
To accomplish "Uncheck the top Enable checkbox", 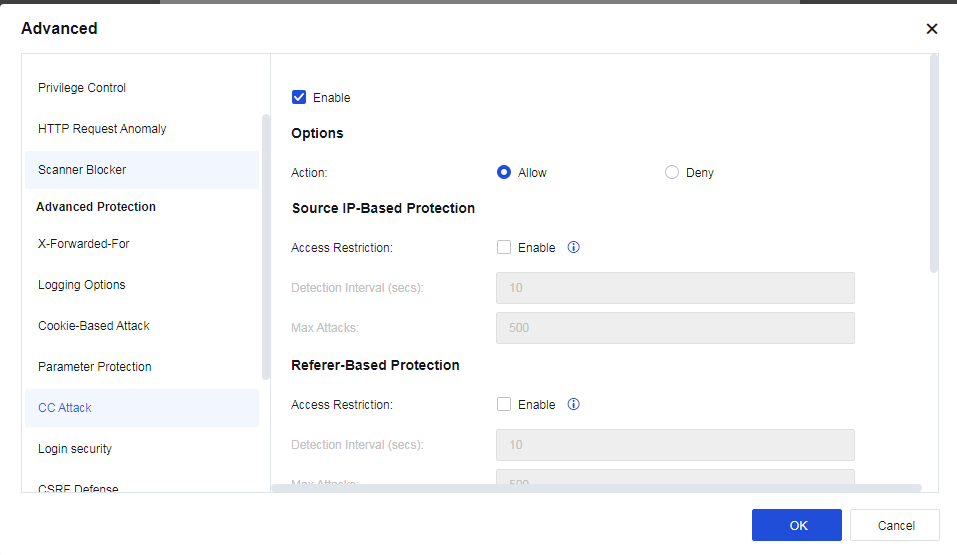I will tap(299, 98).
